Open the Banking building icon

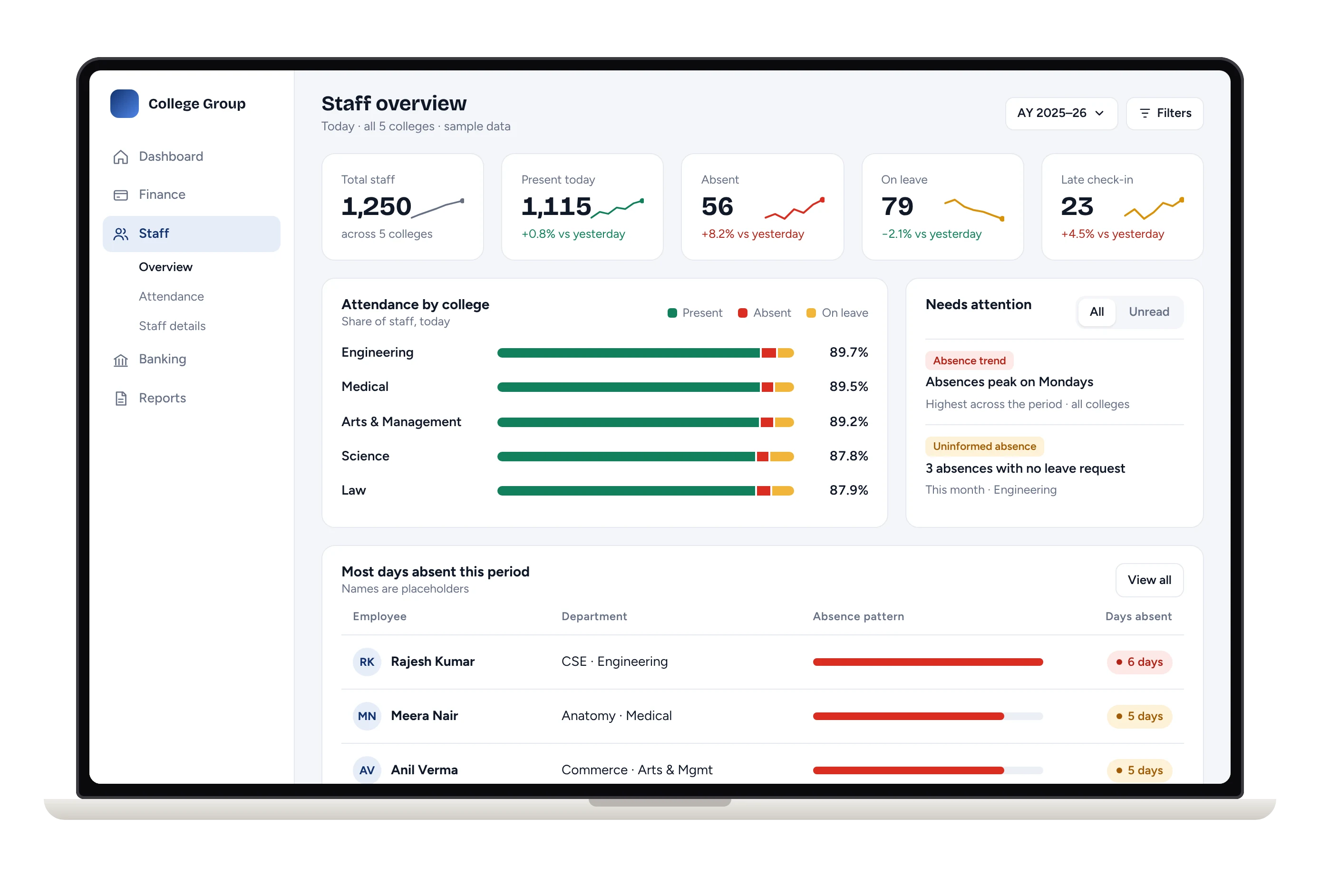coord(120,360)
